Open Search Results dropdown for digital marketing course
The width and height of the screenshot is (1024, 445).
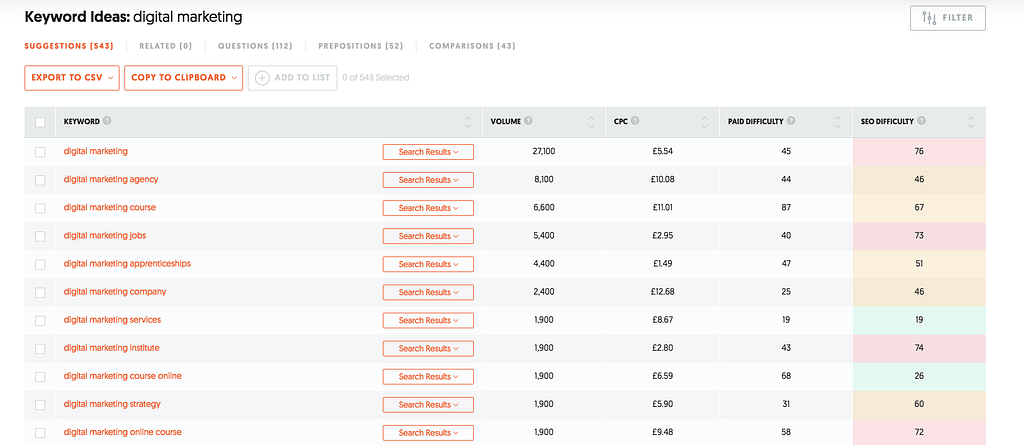[428, 208]
